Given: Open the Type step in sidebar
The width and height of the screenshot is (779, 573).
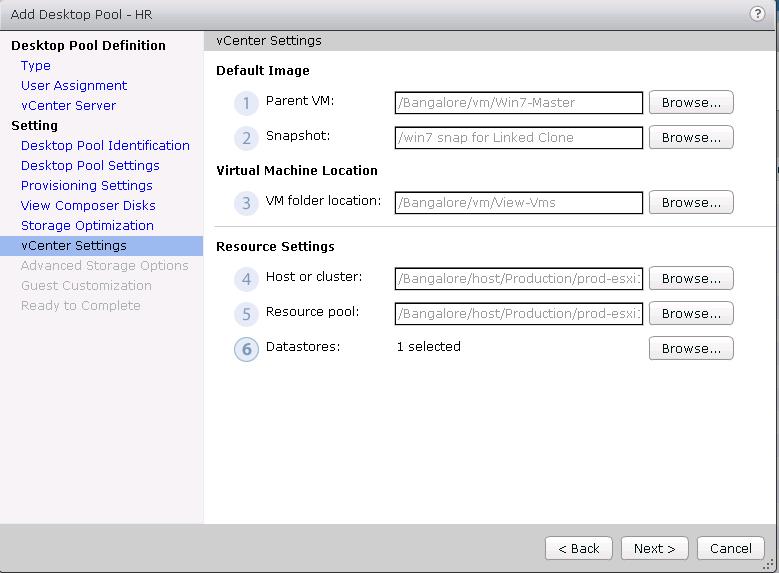Looking at the screenshot, I should tap(36, 65).
